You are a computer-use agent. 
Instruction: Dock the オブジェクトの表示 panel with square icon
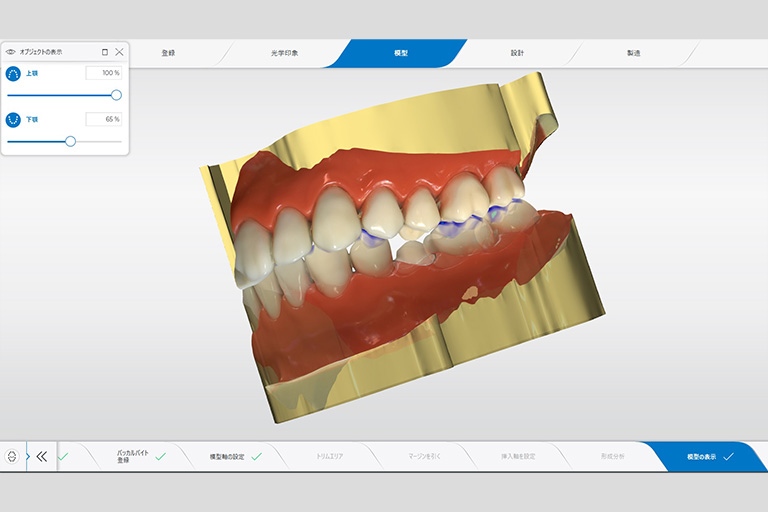point(104,51)
